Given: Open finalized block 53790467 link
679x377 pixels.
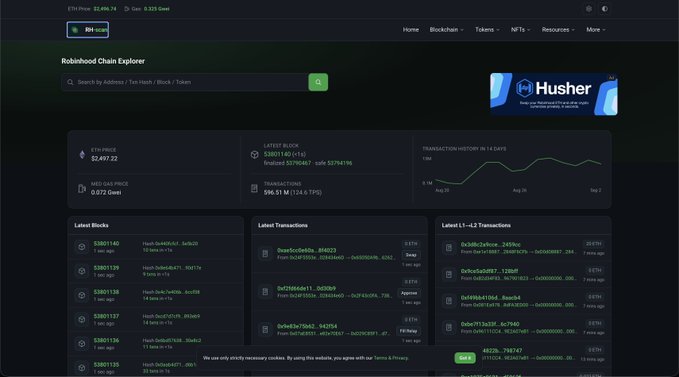Looking at the screenshot, I should tap(298, 163).
